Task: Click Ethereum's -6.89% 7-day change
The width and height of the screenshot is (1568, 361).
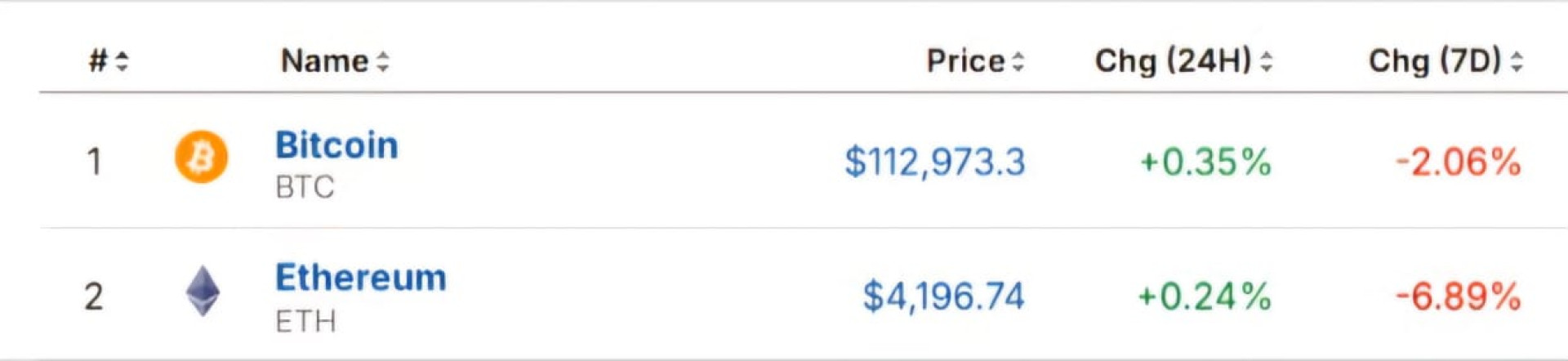Action: [1458, 296]
